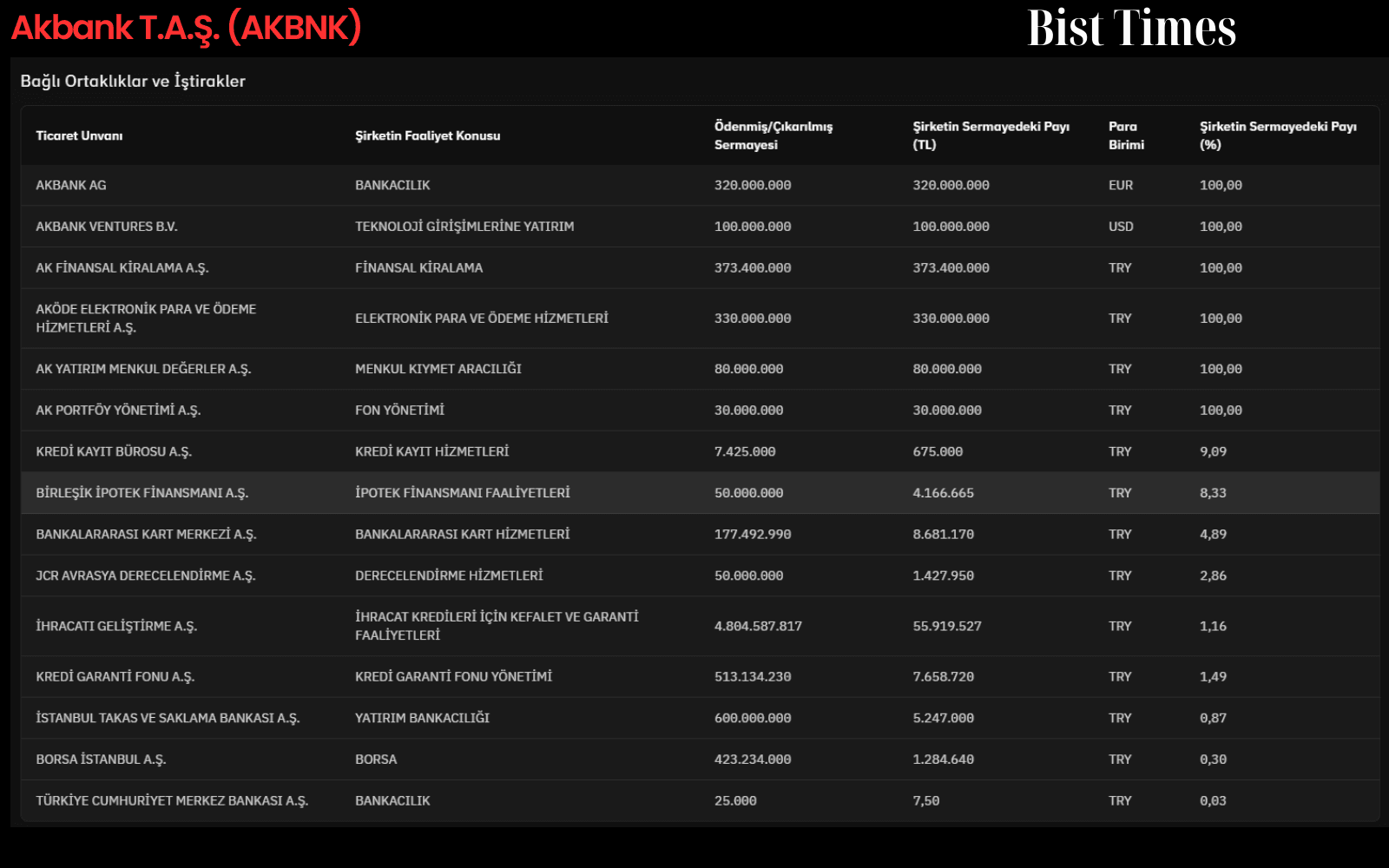1389x868 pixels.
Task: Click the 373.400.000 paid capital value
Action: [x=753, y=268]
